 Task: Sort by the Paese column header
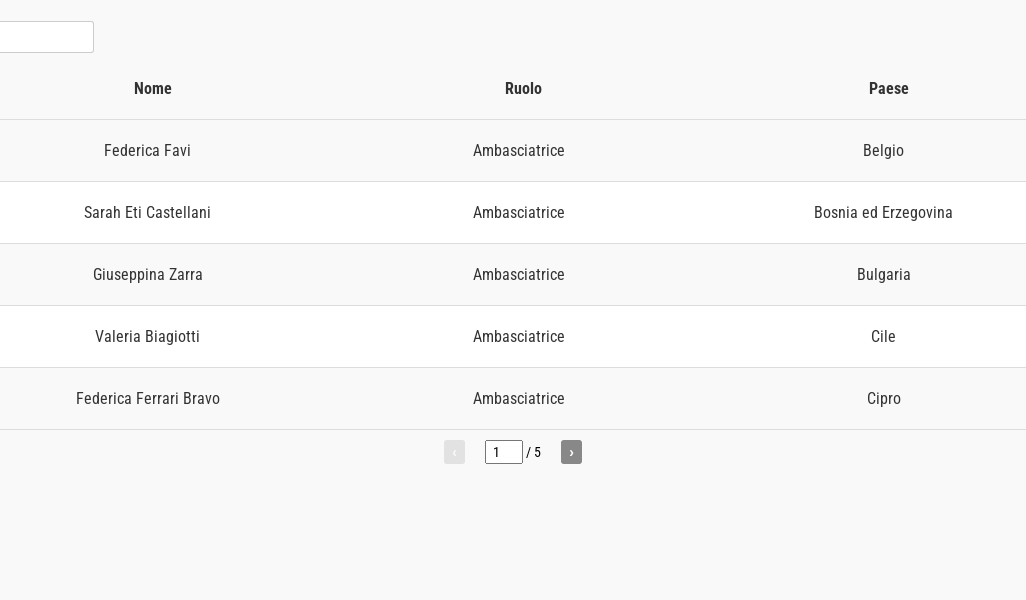(x=888, y=89)
